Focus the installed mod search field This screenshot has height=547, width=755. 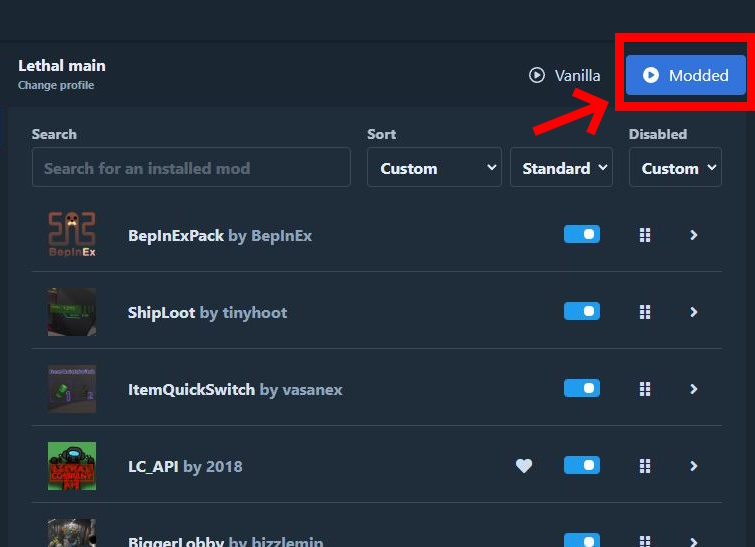[191, 168]
